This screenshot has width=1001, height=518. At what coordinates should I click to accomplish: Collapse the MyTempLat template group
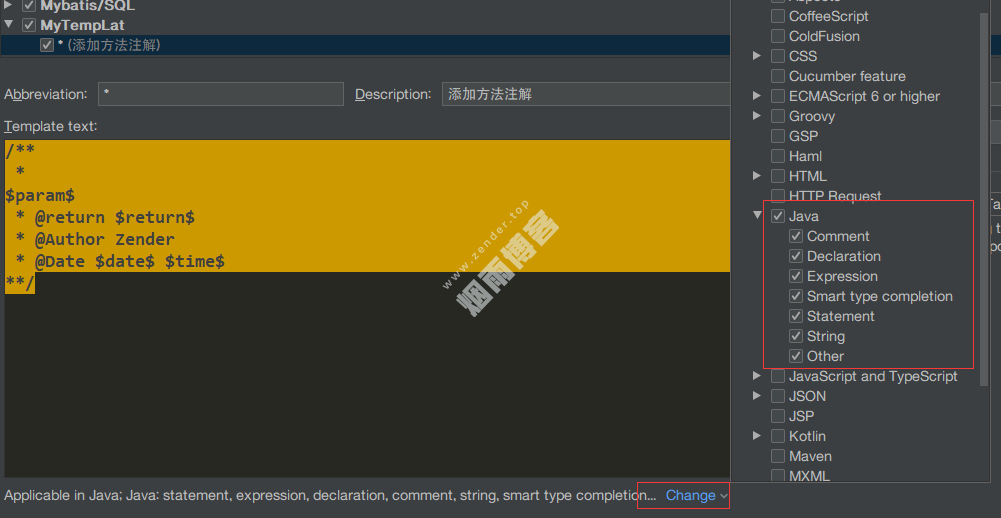[x=9, y=25]
